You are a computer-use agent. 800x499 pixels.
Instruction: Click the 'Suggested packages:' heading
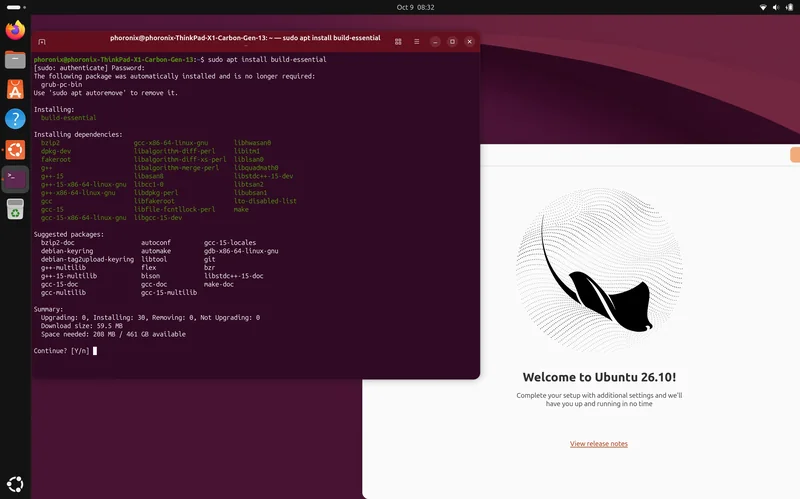pos(68,235)
